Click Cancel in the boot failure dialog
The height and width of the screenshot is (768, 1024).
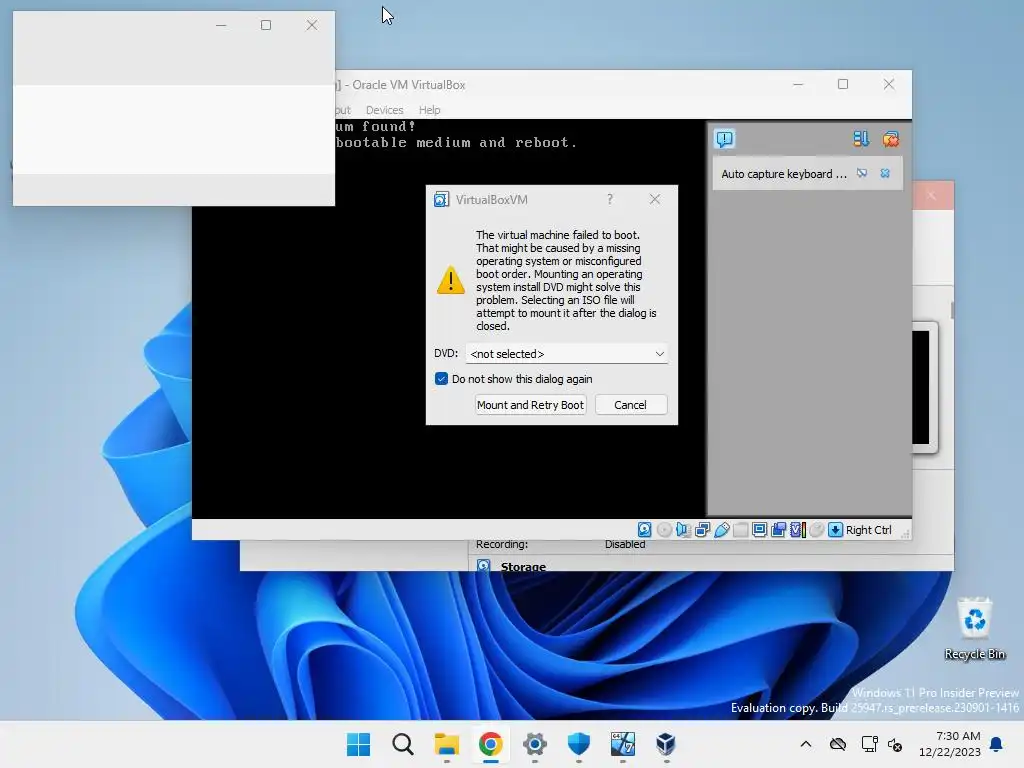pyautogui.click(x=630, y=405)
